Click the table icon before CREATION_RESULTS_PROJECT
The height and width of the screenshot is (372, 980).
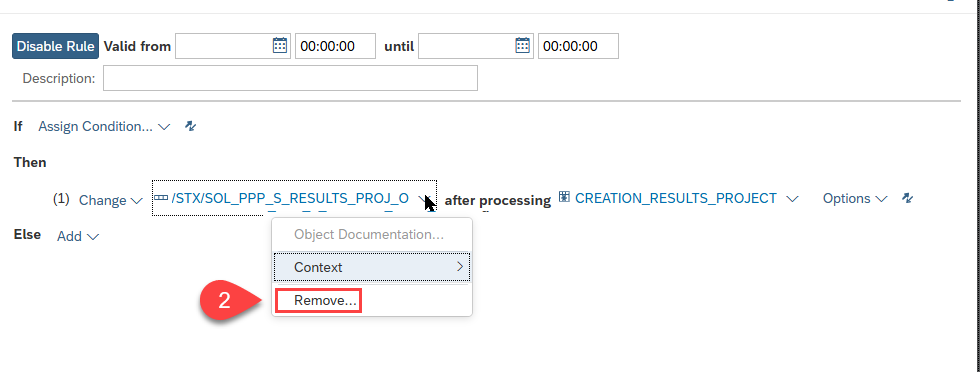point(564,198)
